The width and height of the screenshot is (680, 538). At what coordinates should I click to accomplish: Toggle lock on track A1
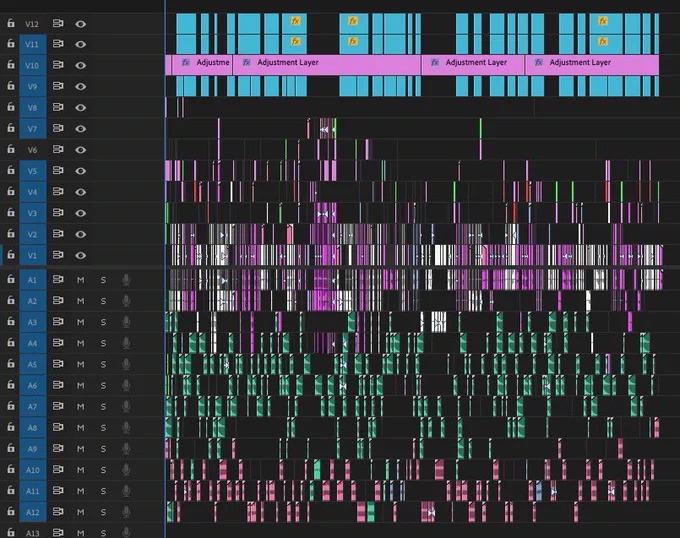coord(11,280)
